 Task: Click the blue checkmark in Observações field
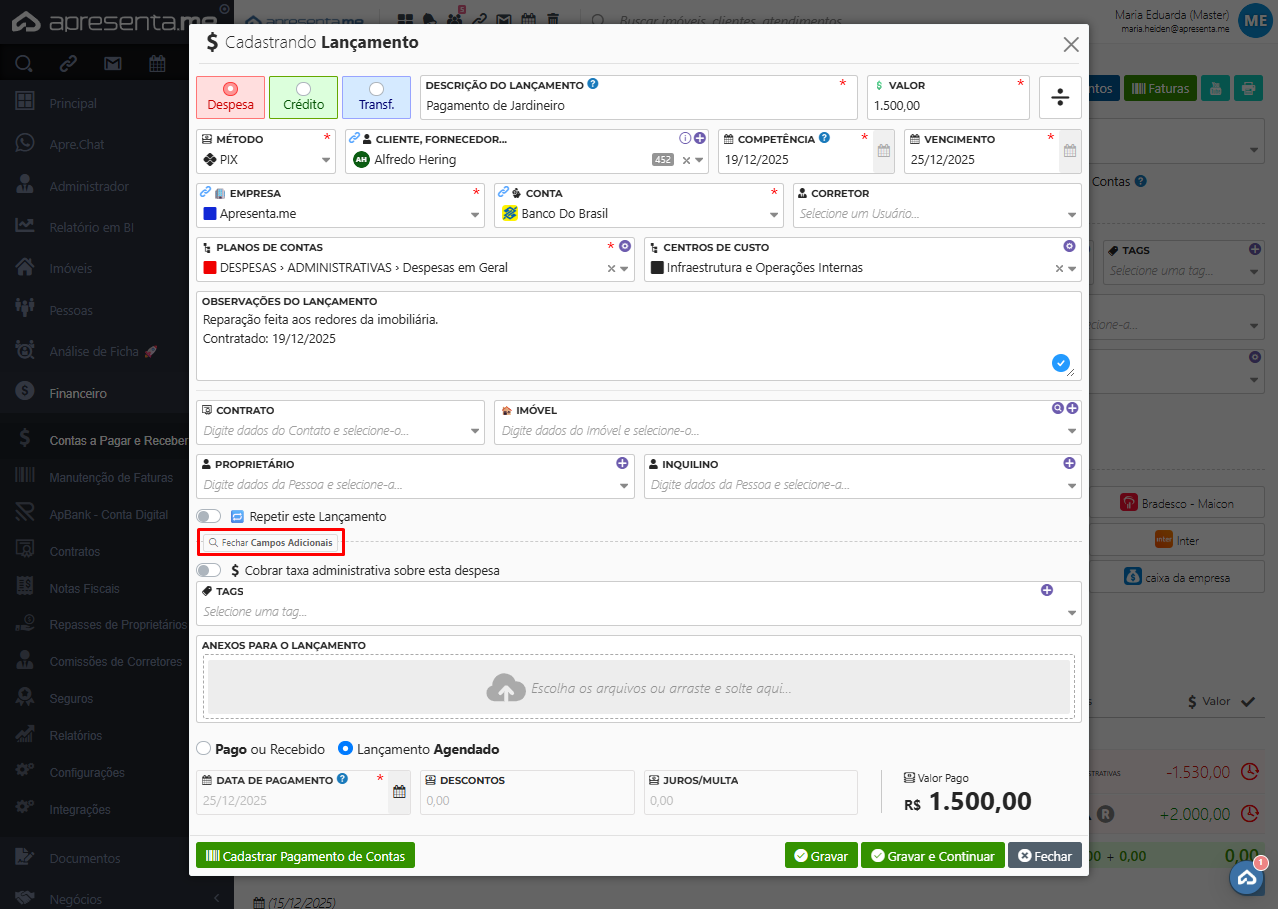pyautogui.click(x=1060, y=363)
